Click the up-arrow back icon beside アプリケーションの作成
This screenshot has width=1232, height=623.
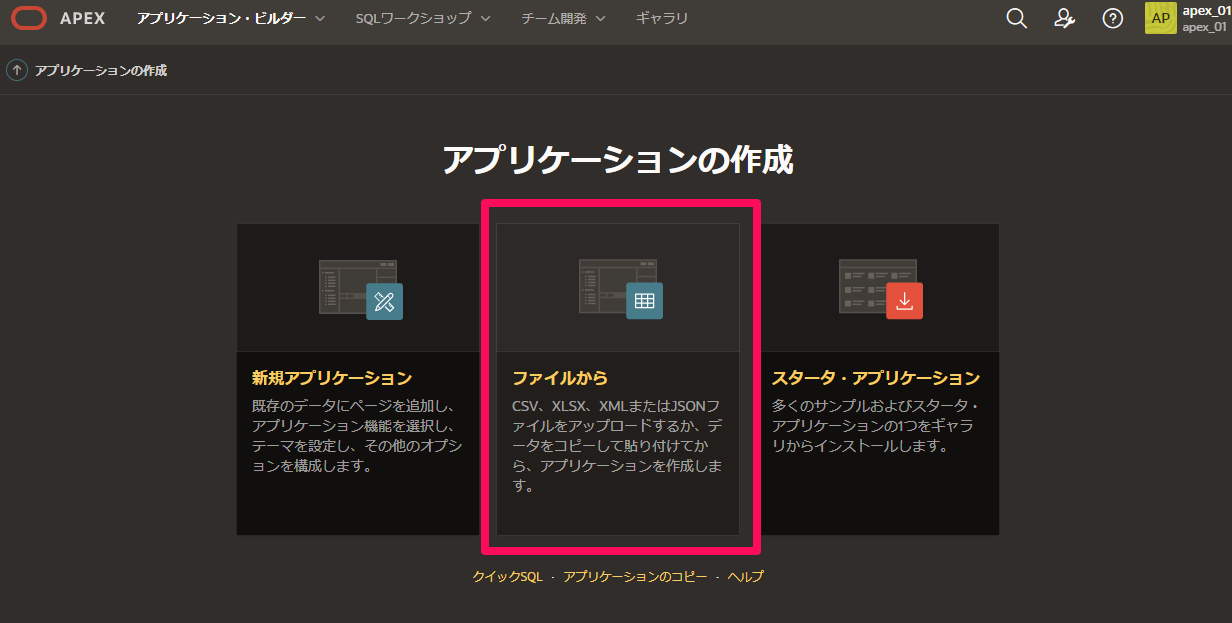click(17, 70)
